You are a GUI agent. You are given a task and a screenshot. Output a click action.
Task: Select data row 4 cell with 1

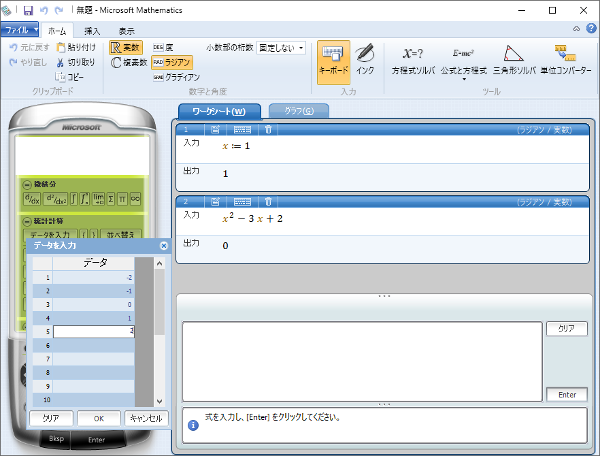click(x=94, y=318)
